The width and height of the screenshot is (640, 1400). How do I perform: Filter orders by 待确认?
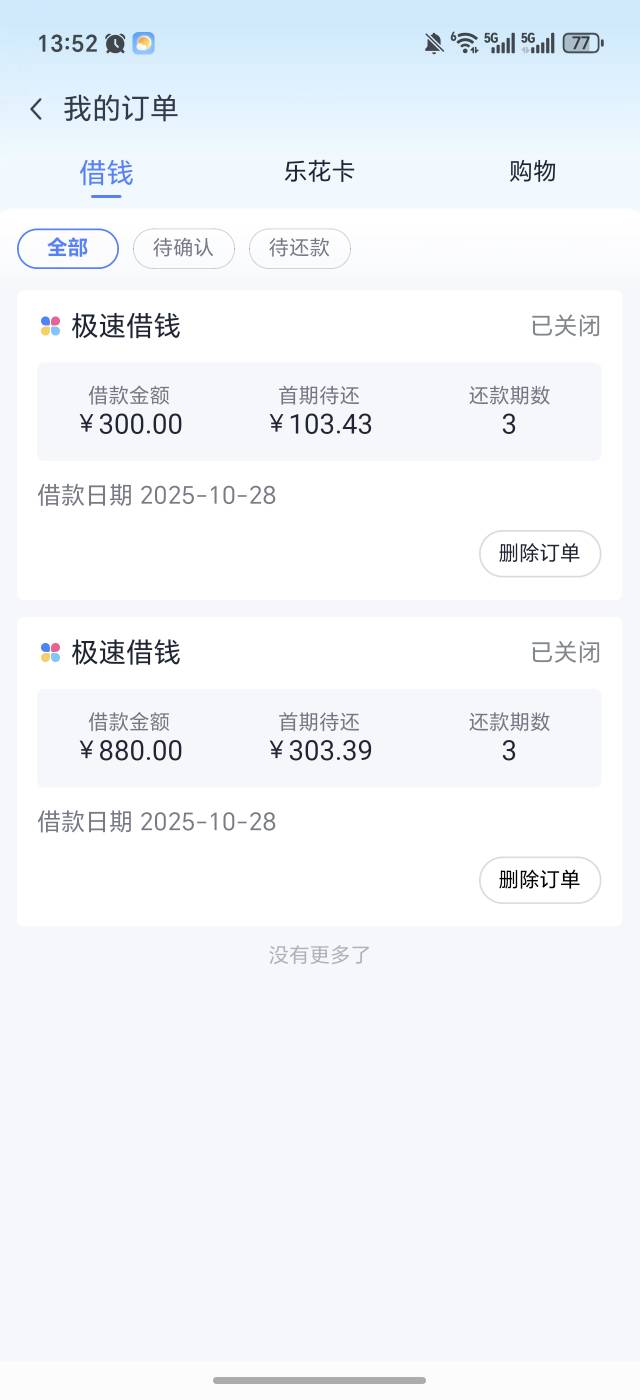pyautogui.click(x=184, y=248)
